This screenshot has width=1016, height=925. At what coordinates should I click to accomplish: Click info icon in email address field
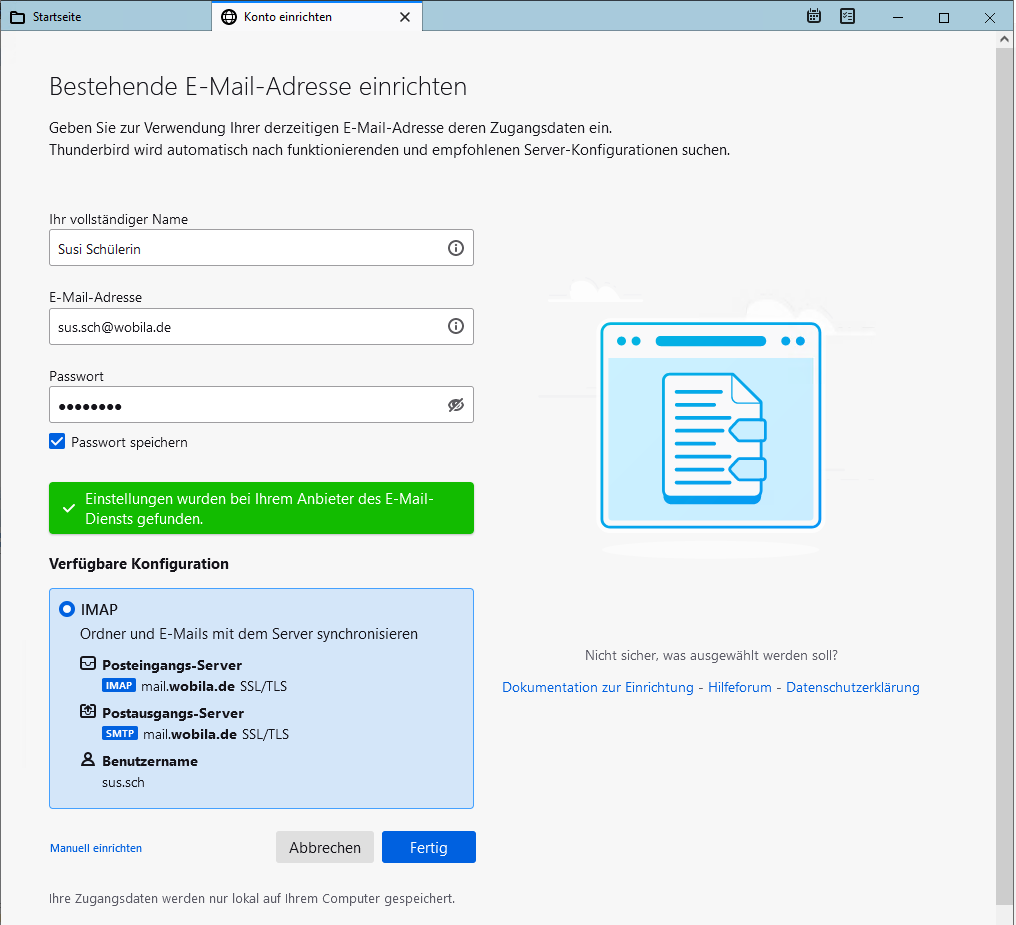pos(456,326)
